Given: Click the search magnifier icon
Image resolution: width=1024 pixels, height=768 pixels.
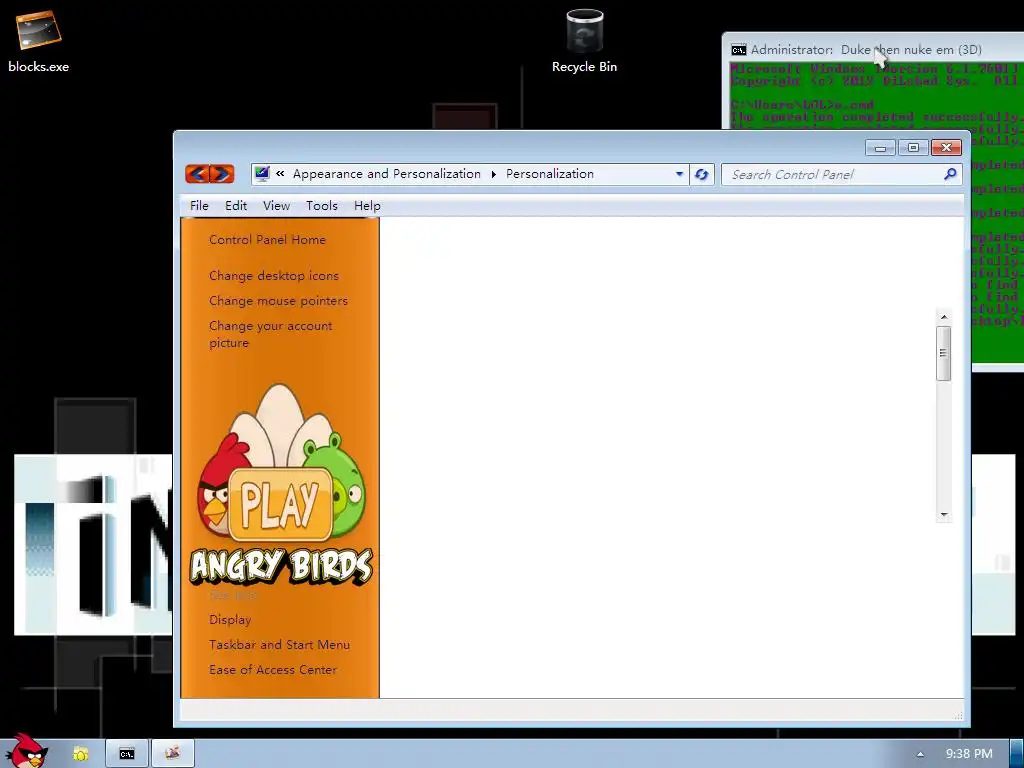Looking at the screenshot, I should pyautogui.click(x=950, y=174).
